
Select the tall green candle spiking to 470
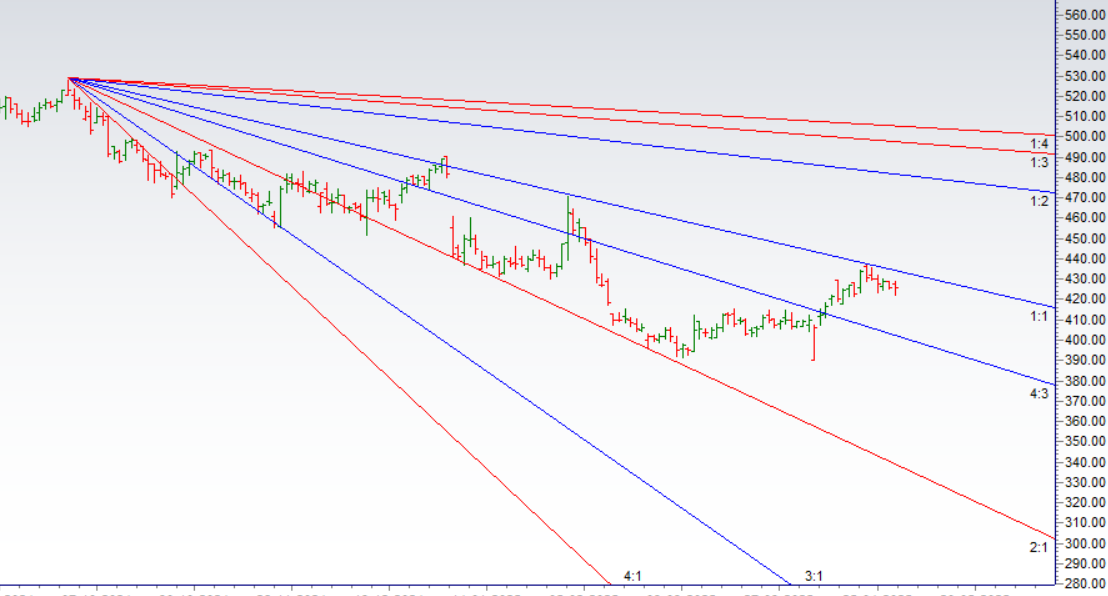tap(567, 218)
